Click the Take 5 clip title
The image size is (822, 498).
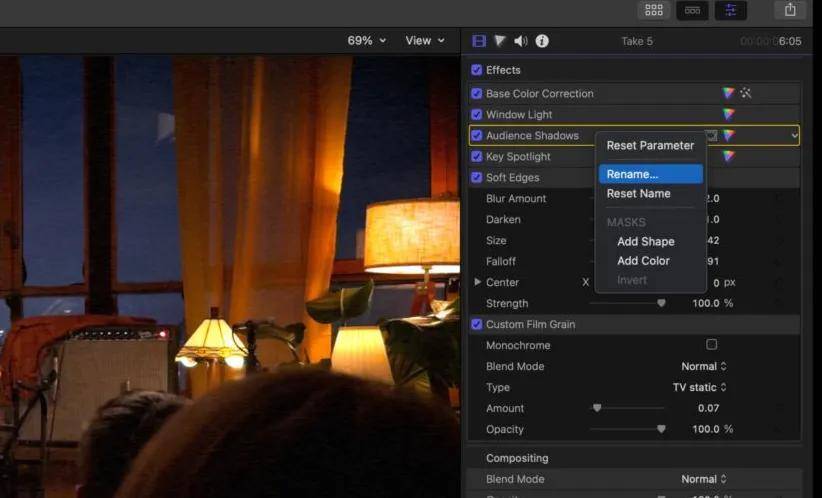click(637, 41)
